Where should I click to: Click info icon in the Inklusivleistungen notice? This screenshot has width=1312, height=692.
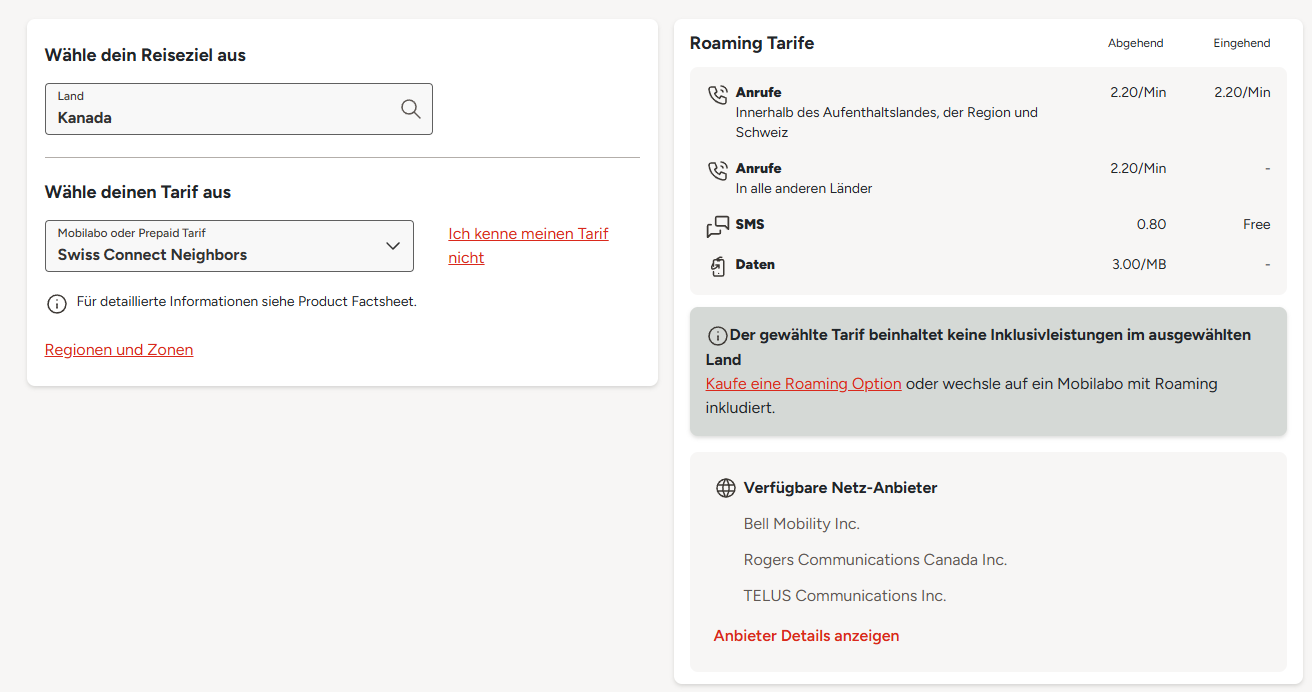coord(717,336)
